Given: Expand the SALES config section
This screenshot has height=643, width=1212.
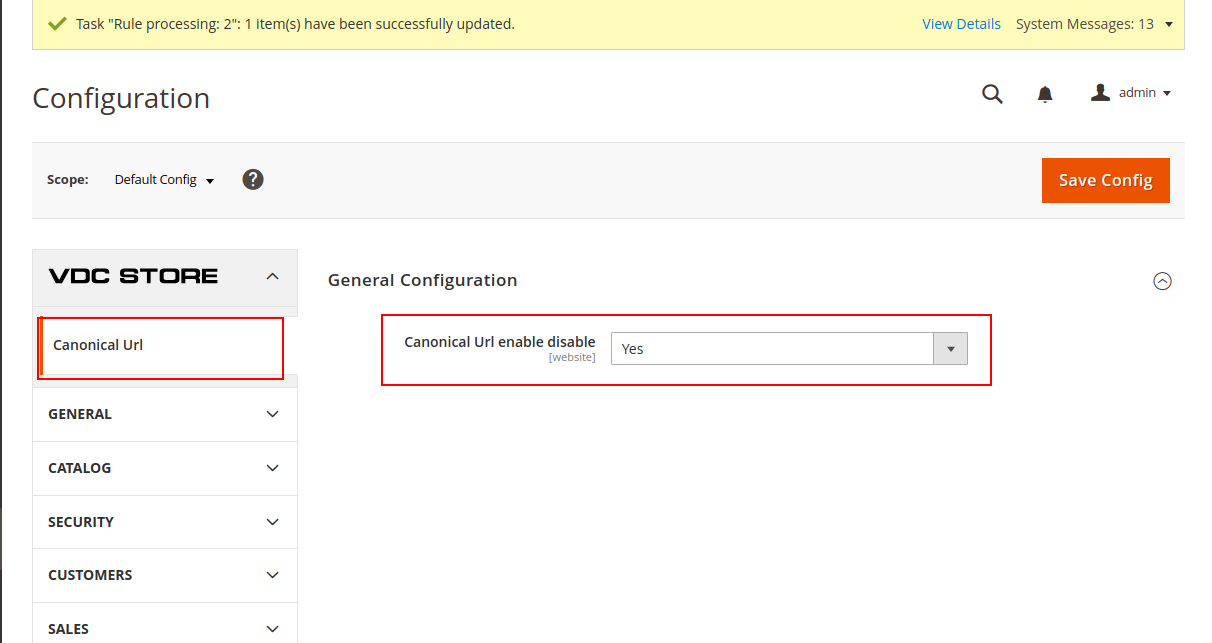Looking at the screenshot, I should pyautogui.click(x=165, y=628).
